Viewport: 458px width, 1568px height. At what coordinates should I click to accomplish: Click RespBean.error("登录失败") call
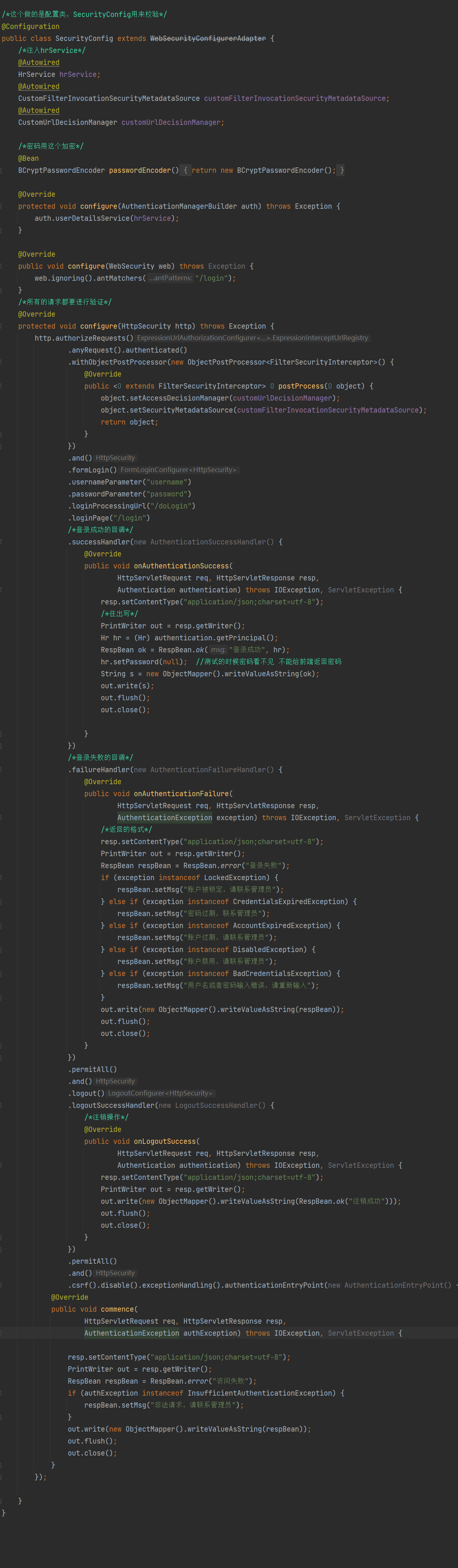click(236, 866)
